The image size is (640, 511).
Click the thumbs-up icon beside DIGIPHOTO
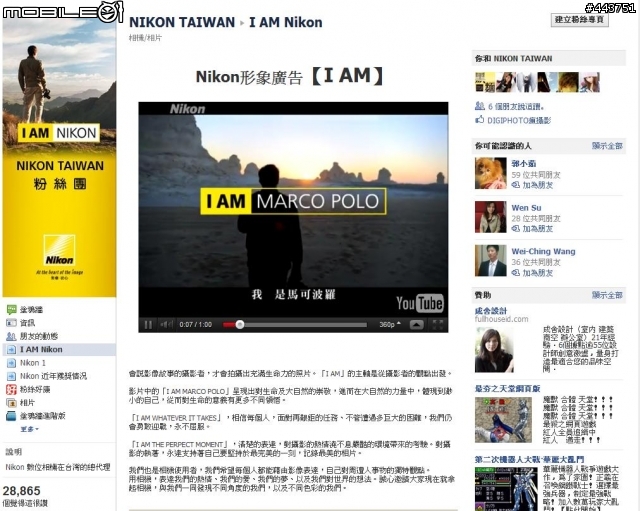click(x=480, y=120)
